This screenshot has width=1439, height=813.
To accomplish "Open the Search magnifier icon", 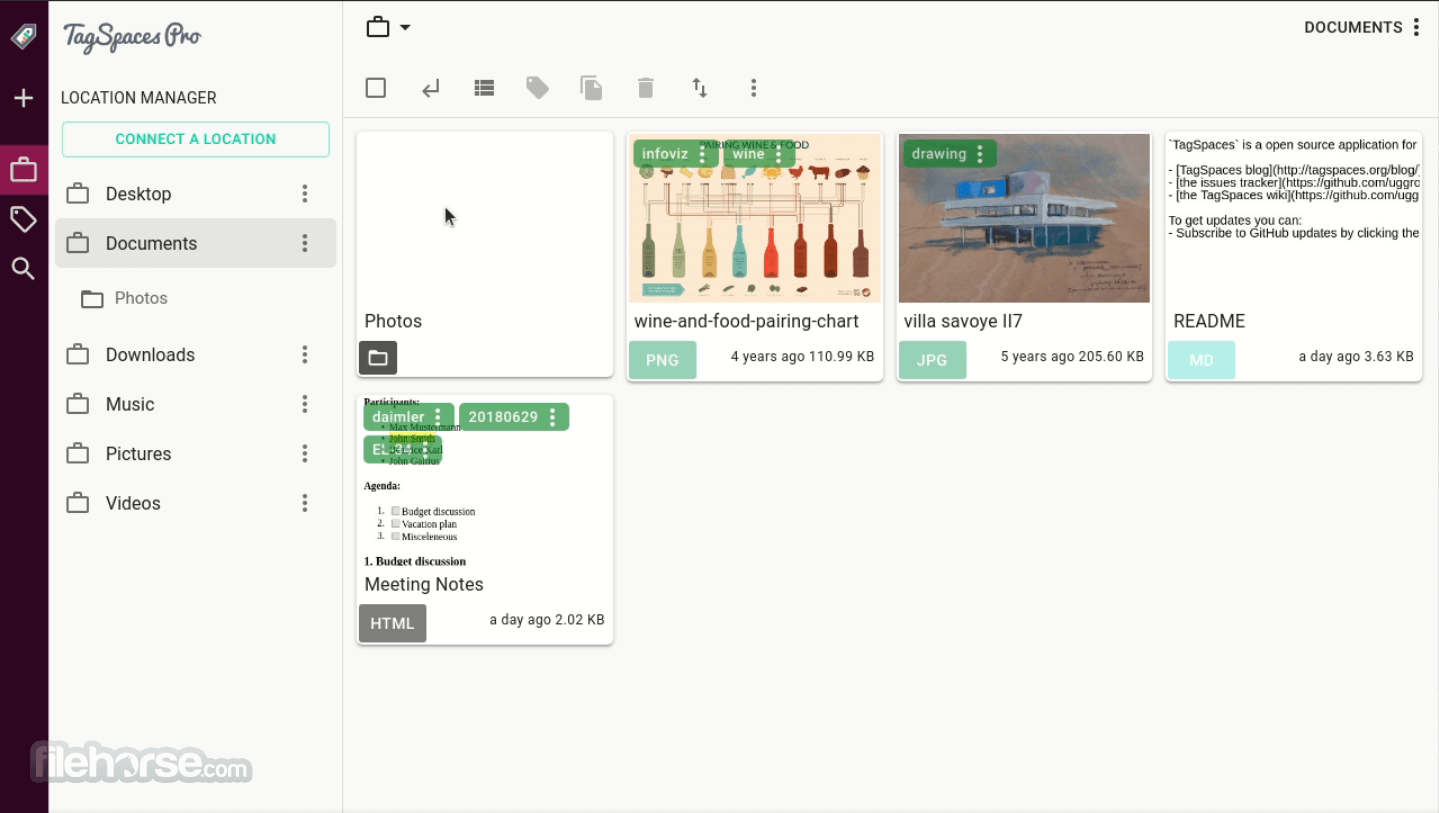I will [23, 268].
